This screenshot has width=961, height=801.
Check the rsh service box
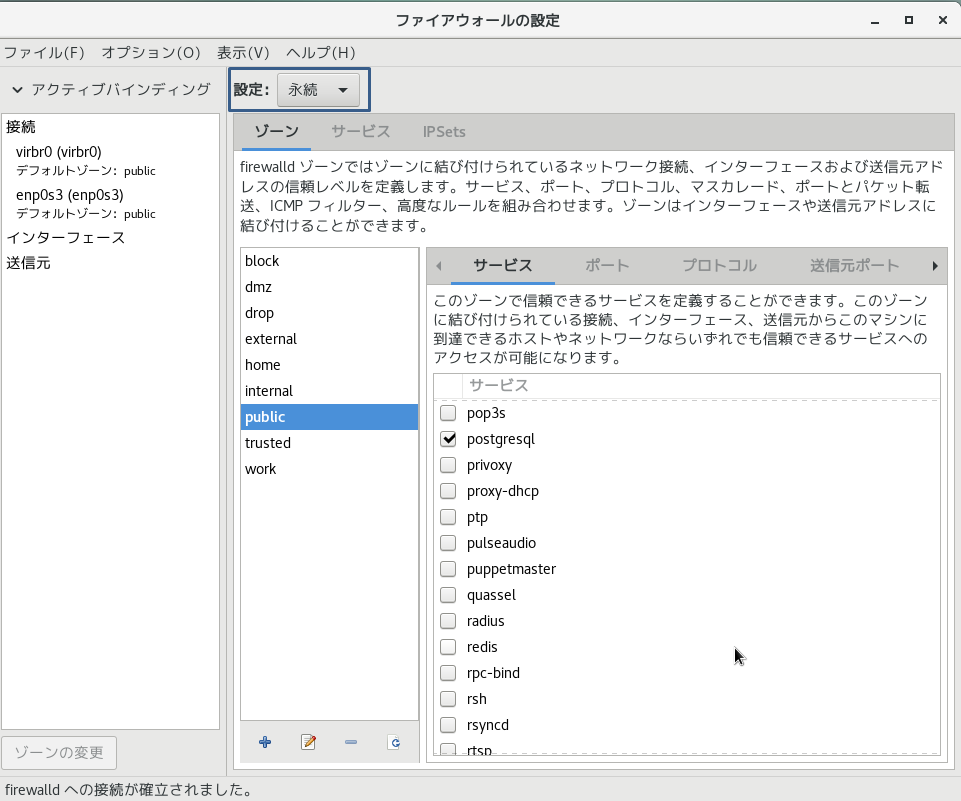pyautogui.click(x=448, y=699)
